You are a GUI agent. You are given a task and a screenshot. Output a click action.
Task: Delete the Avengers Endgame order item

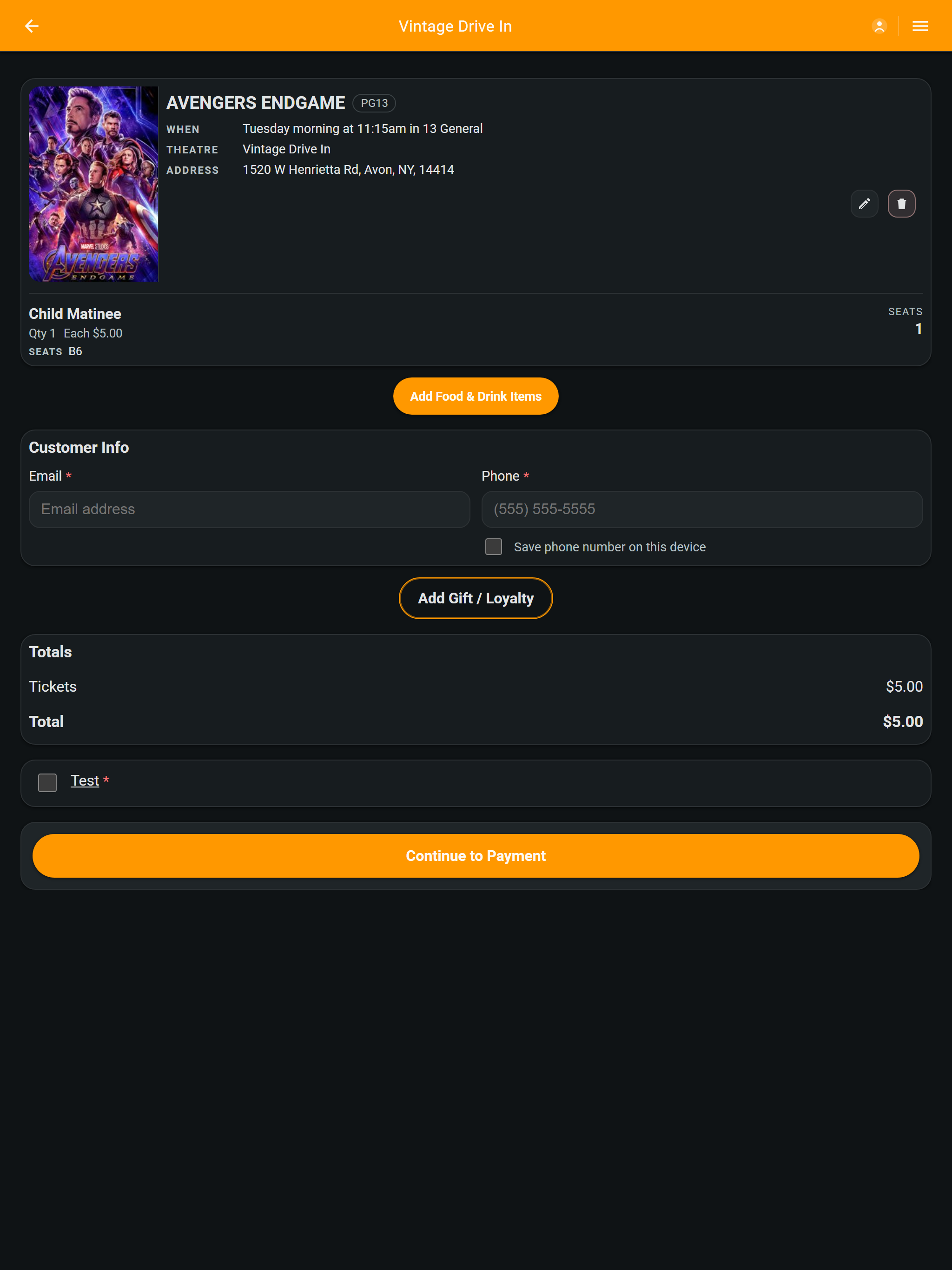pyautogui.click(x=901, y=203)
